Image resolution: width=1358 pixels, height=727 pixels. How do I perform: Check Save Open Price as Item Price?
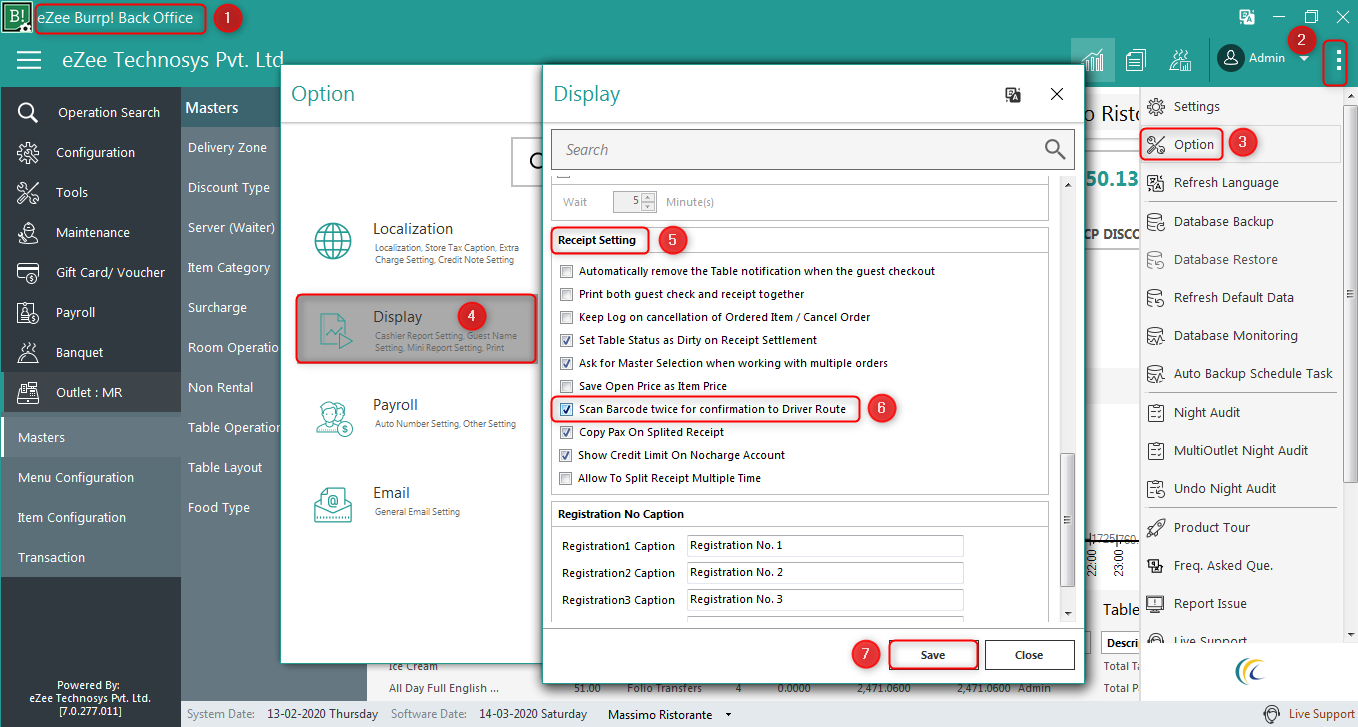(567, 386)
